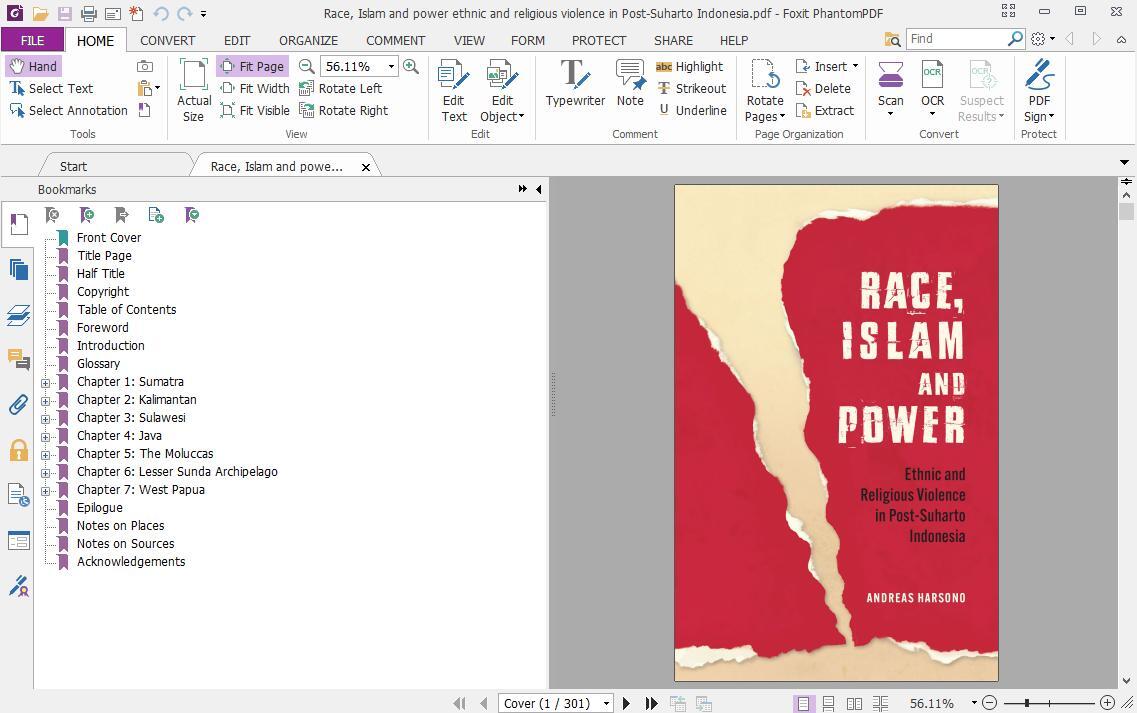The height and width of the screenshot is (713, 1137).
Task: Open the Cover (1 / 301) page dropdown
Action: (x=606, y=704)
